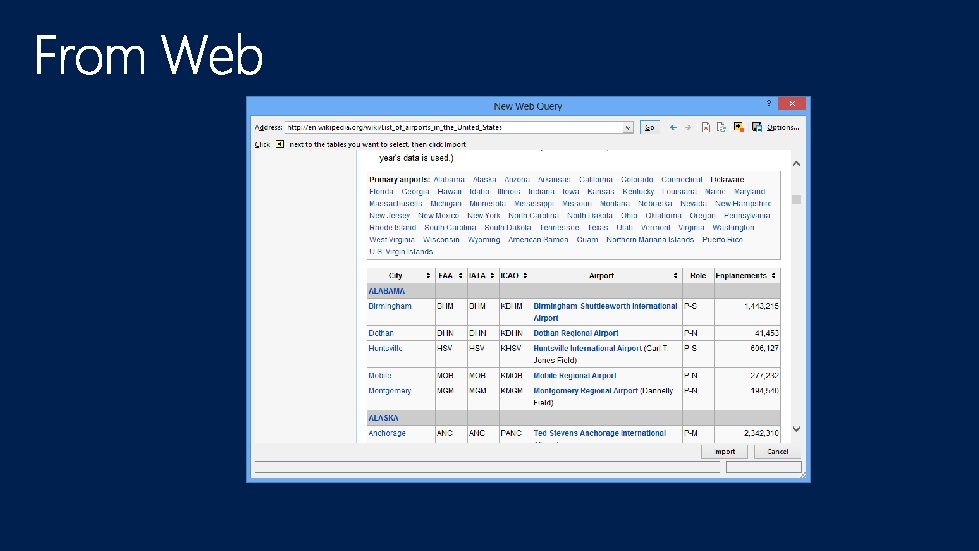Open the California link in Primary airports
Viewport: 979px width, 551px height.
(596, 180)
